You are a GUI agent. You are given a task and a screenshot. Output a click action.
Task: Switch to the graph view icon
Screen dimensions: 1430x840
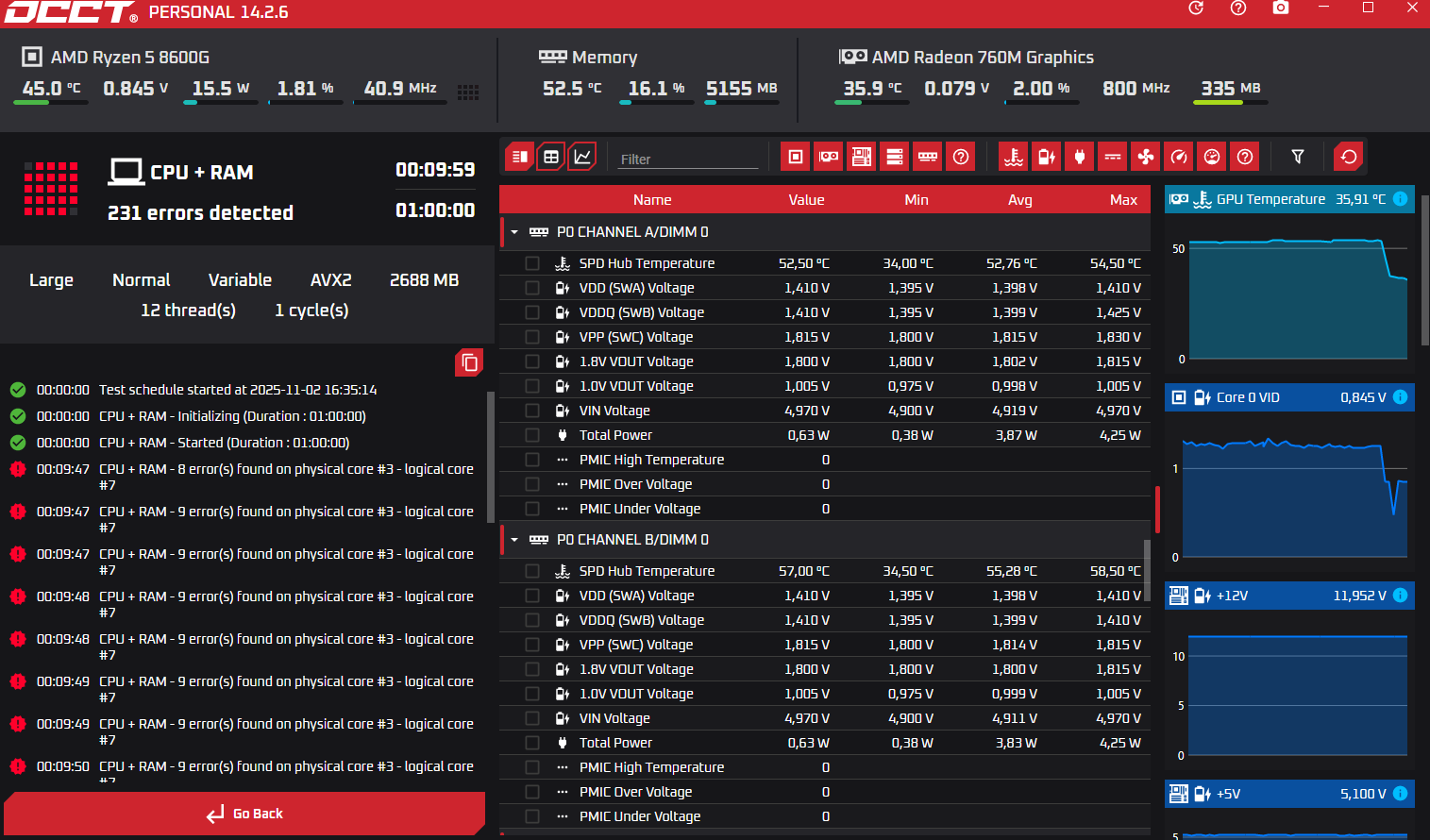(582, 157)
